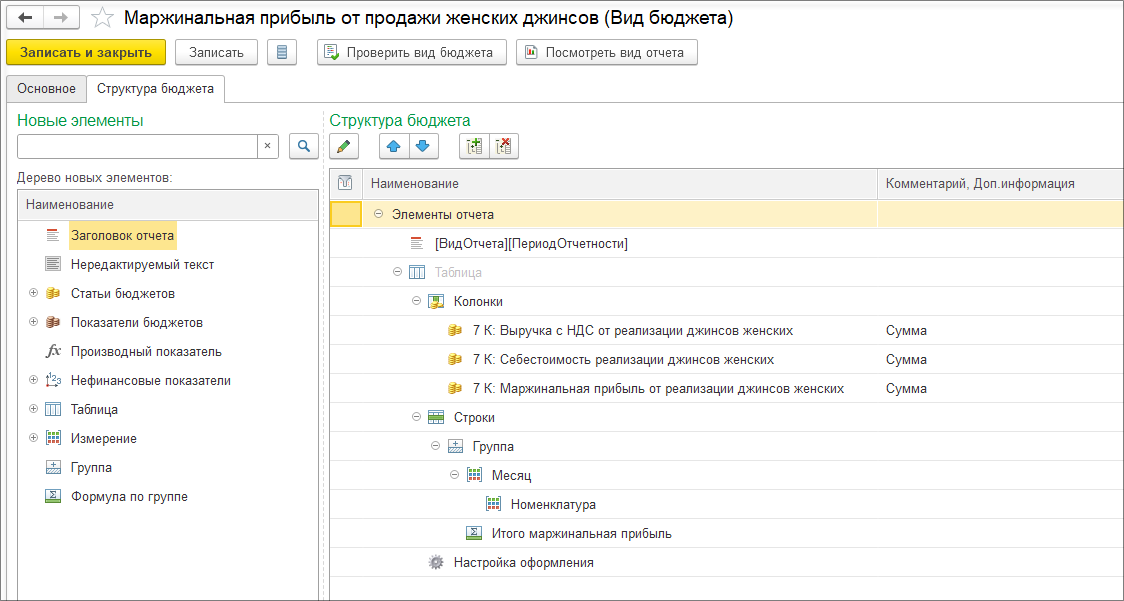
Task: Click the magnifier search button for new elements
Action: [304, 146]
